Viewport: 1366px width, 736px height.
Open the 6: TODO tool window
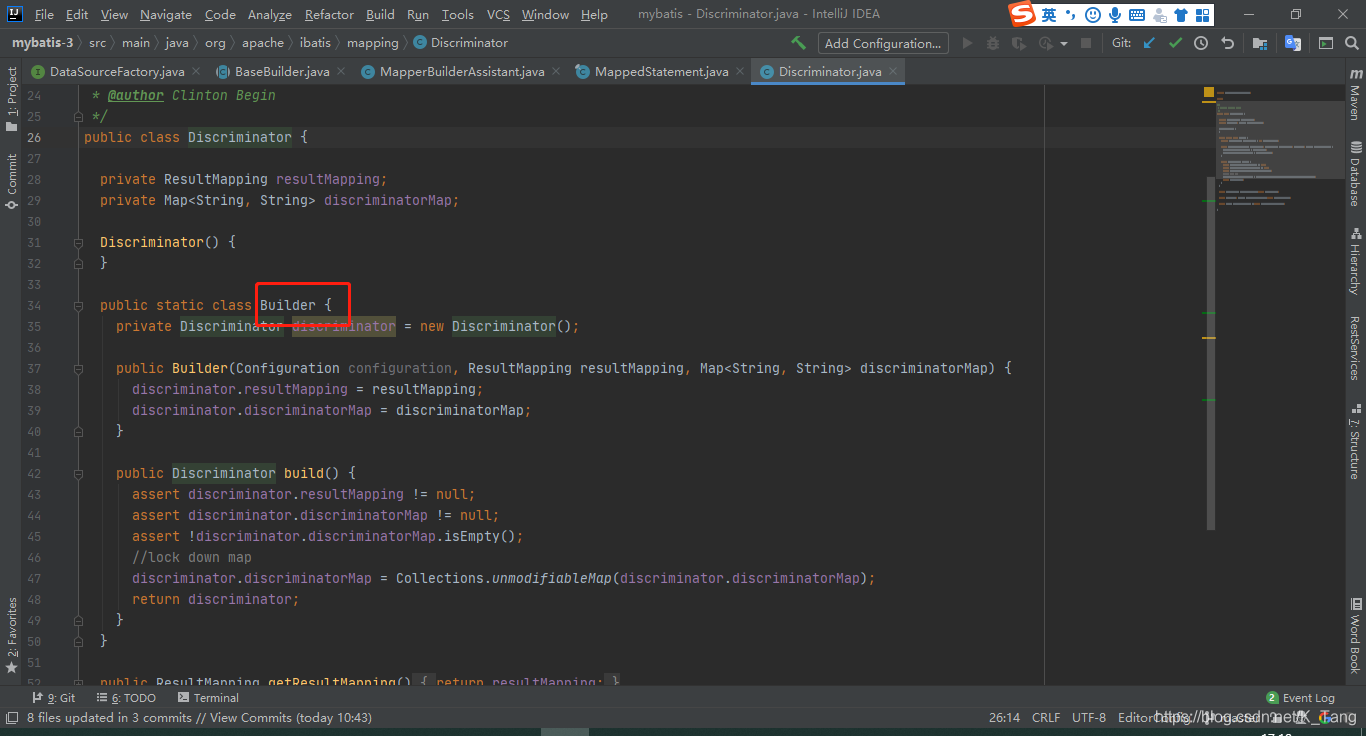pos(126,698)
